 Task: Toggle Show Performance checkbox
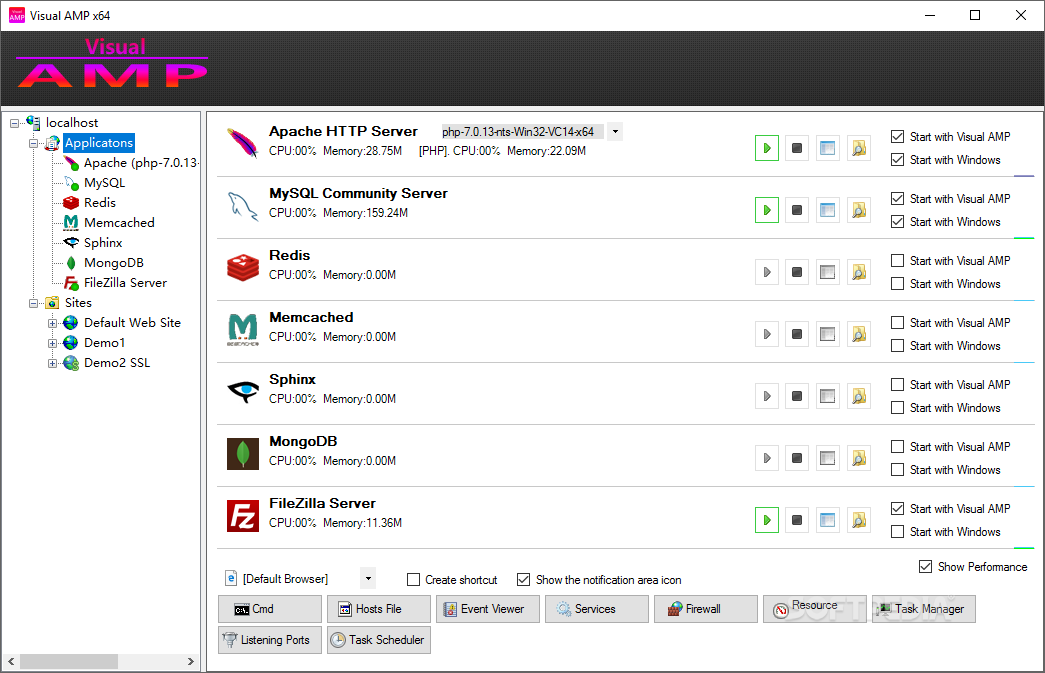925,566
